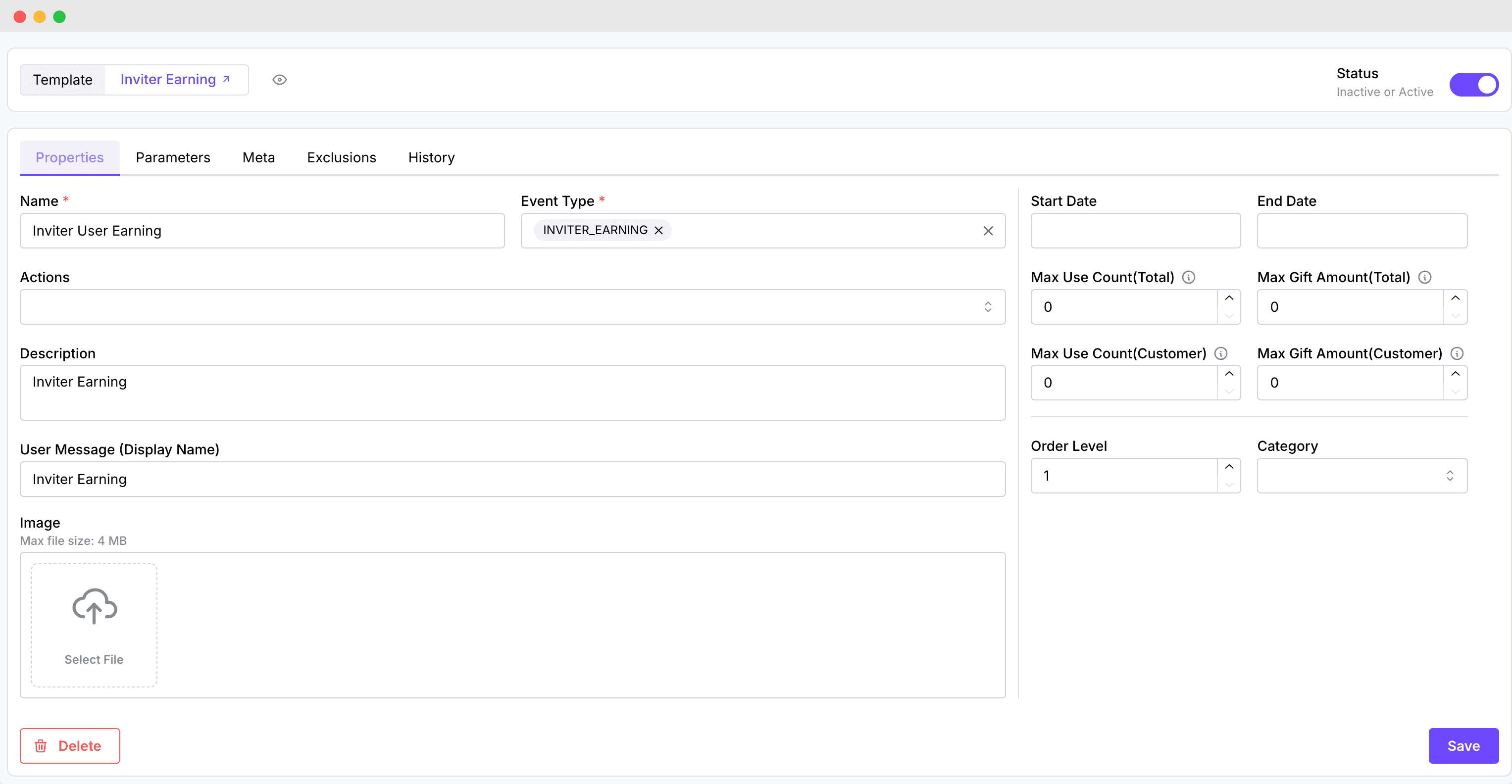Switch to the Parameters tab
The image size is (1512, 784).
pyautogui.click(x=173, y=158)
